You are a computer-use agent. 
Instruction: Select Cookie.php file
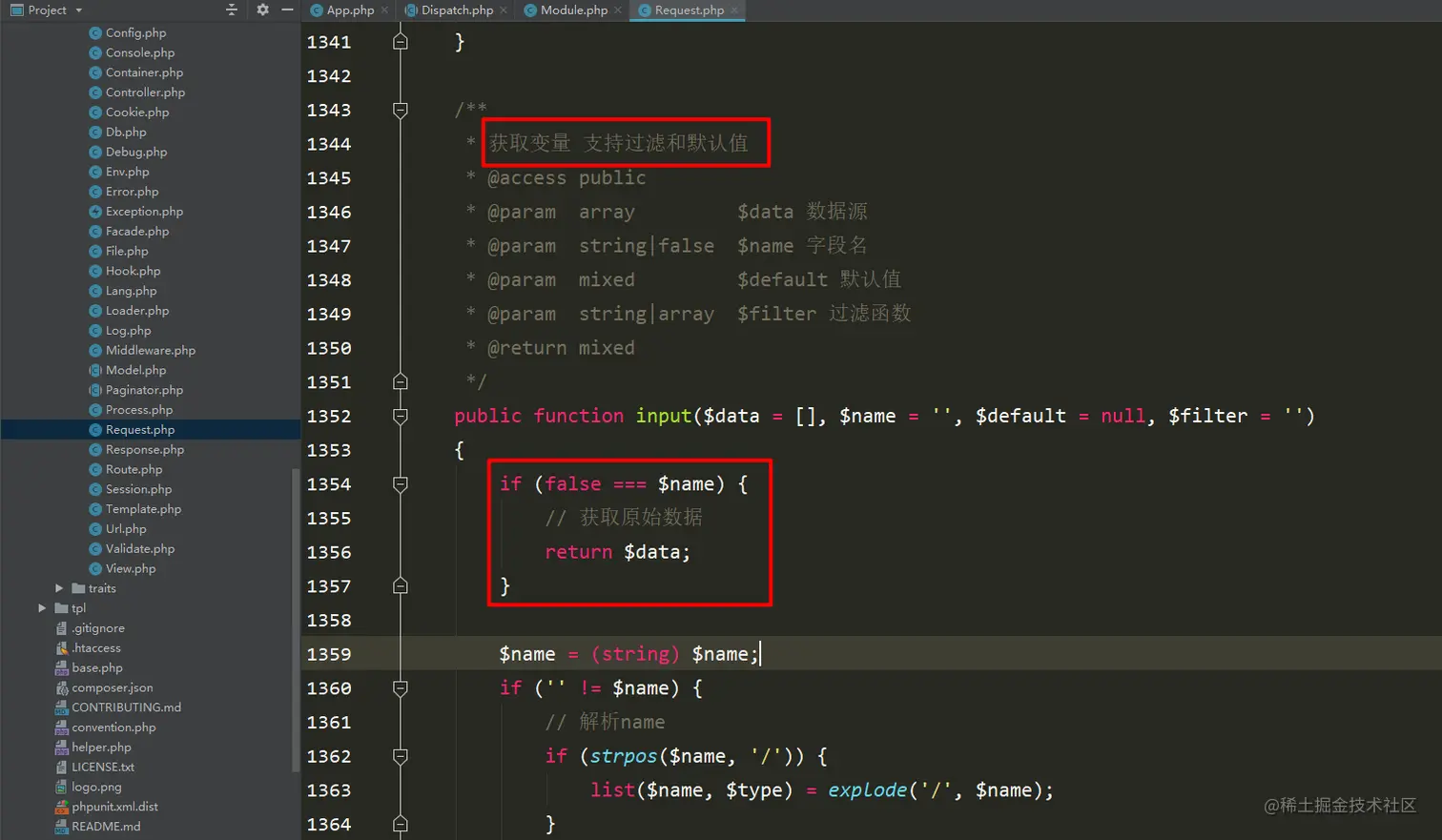[137, 113]
